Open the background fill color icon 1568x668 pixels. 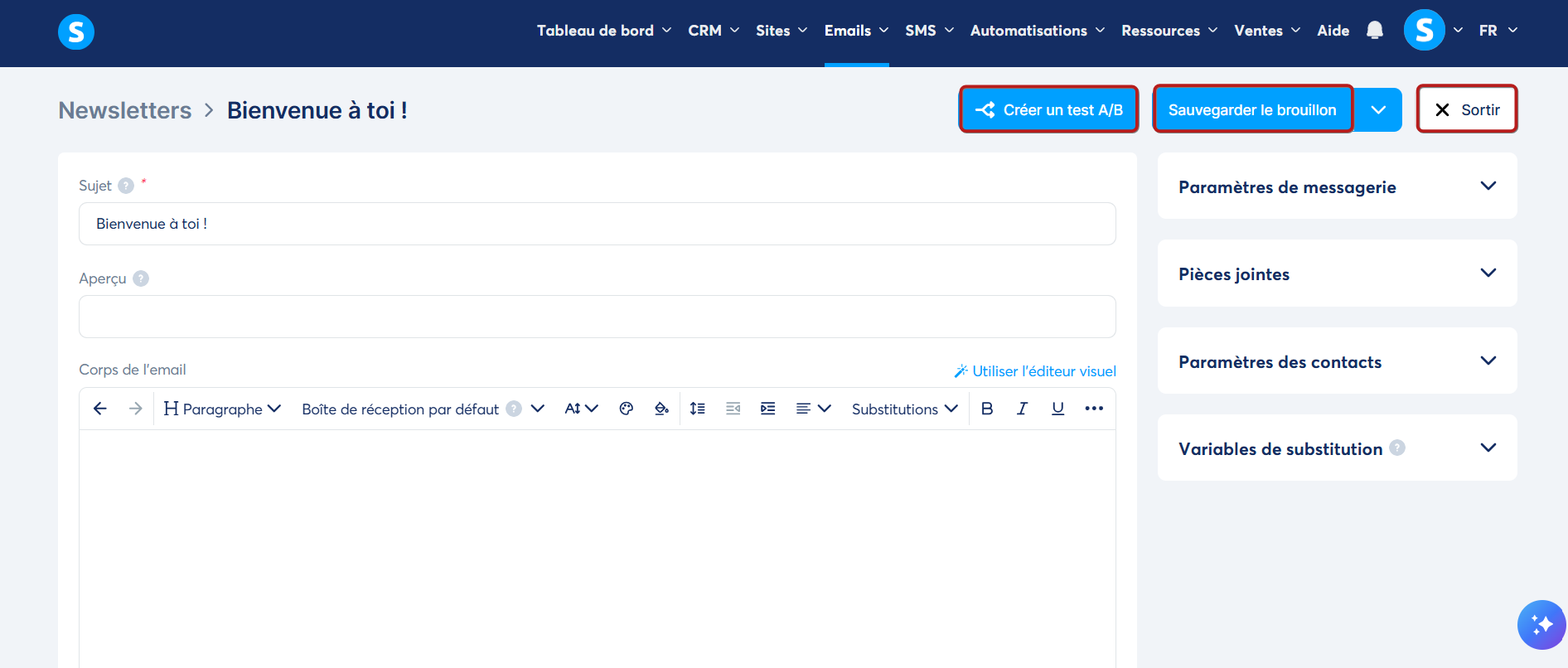[x=661, y=409]
